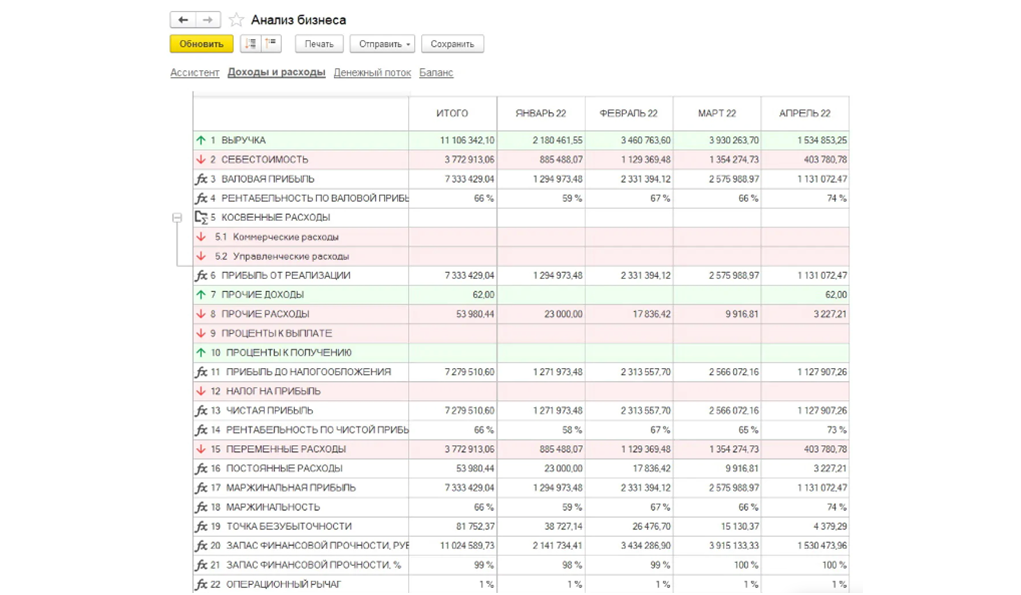The image size is (1021, 595).
Task: Click the group sum icon of Косвенные расходы
Action: pyautogui.click(x=201, y=217)
